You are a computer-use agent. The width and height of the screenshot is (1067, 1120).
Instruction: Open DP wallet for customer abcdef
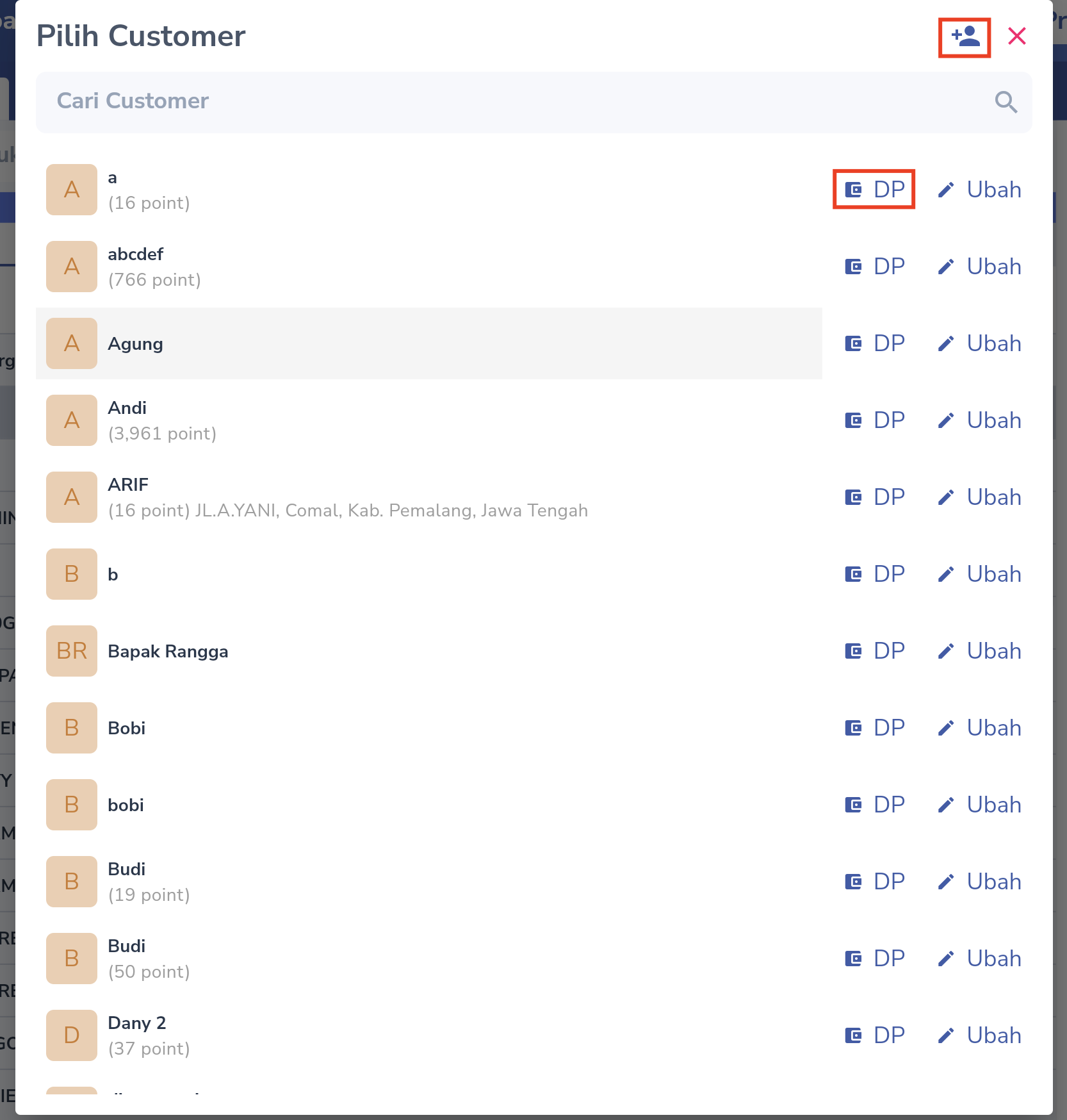click(874, 267)
